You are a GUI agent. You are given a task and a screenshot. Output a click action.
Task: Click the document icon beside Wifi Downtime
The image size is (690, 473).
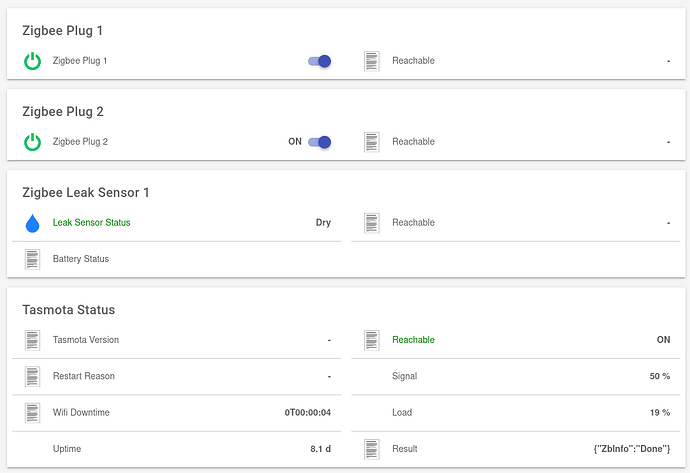click(32, 412)
